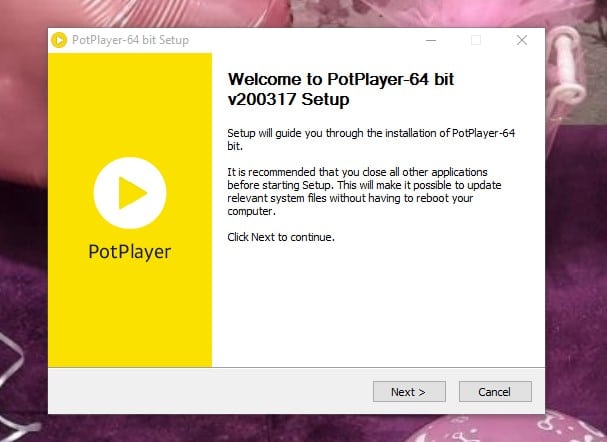Click the 'PotPlayer-64 bit Setup' window title
This screenshot has height=442, width=607.
coord(130,40)
